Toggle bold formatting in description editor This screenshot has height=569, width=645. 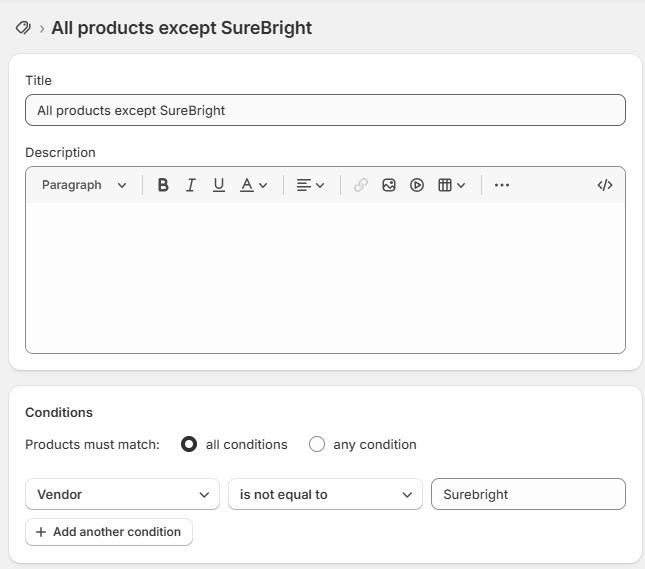[x=163, y=185]
